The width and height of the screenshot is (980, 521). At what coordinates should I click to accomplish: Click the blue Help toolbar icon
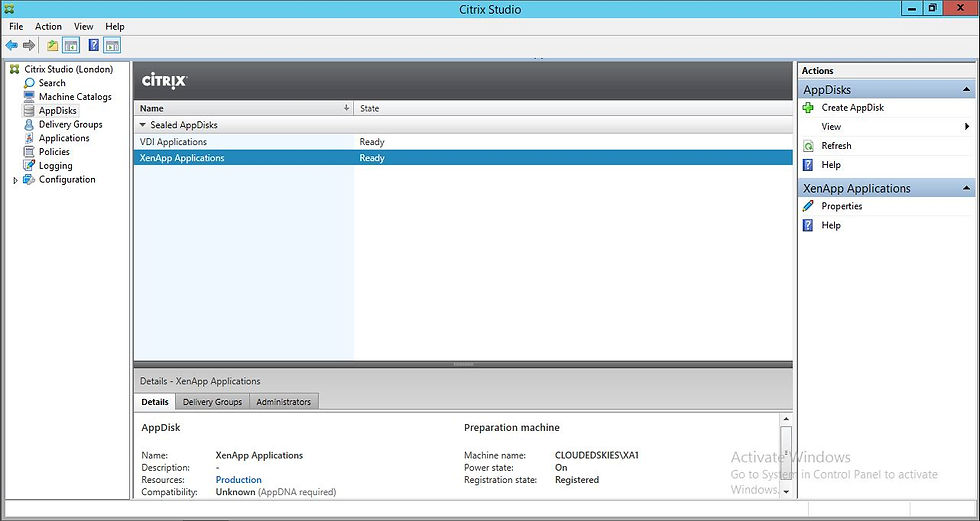coord(94,45)
